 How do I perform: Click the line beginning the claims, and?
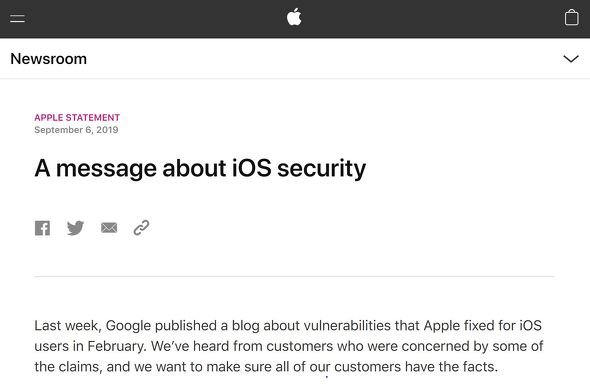(x=266, y=367)
